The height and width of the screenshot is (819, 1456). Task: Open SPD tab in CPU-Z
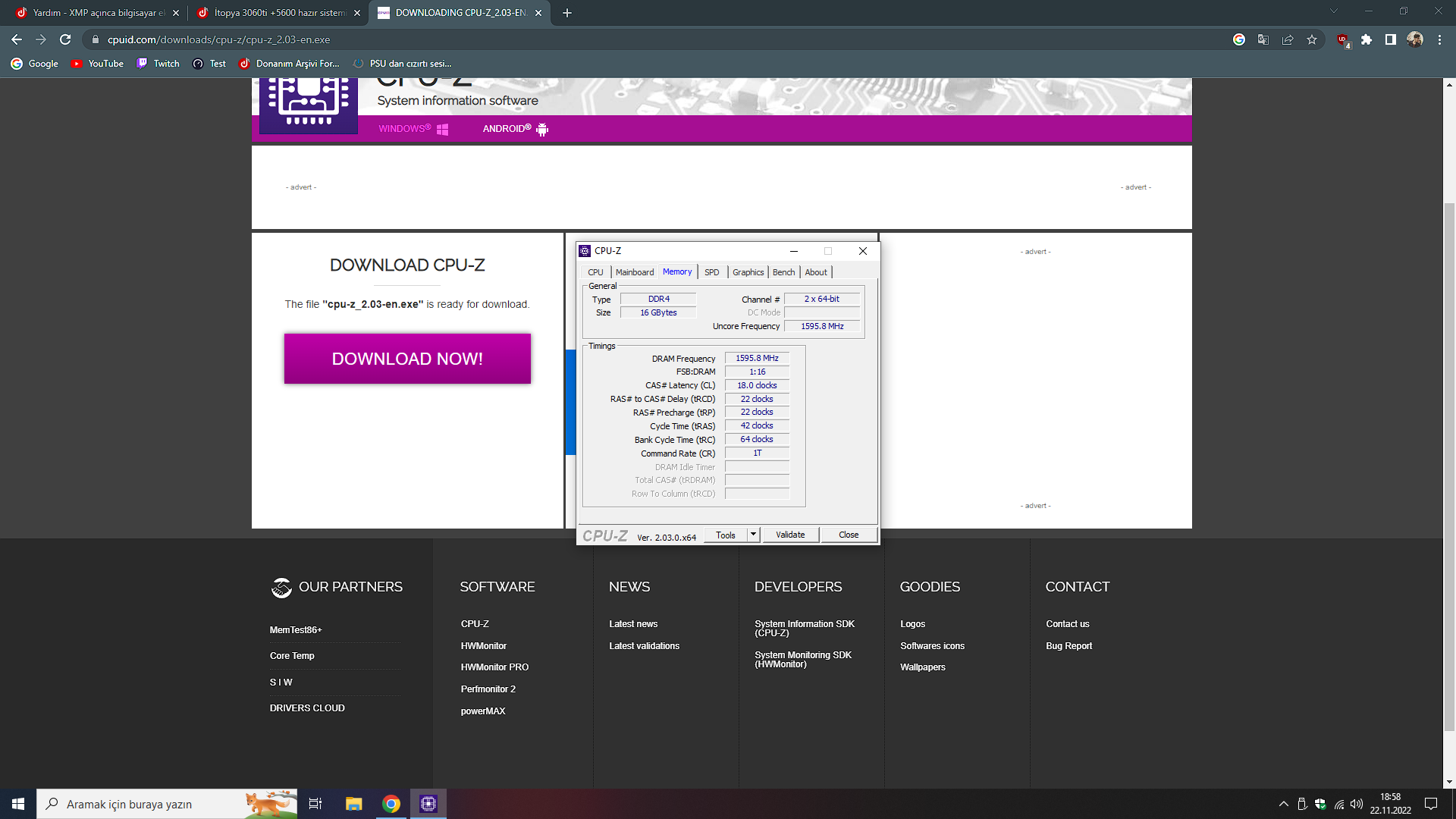pyautogui.click(x=711, y=272)
